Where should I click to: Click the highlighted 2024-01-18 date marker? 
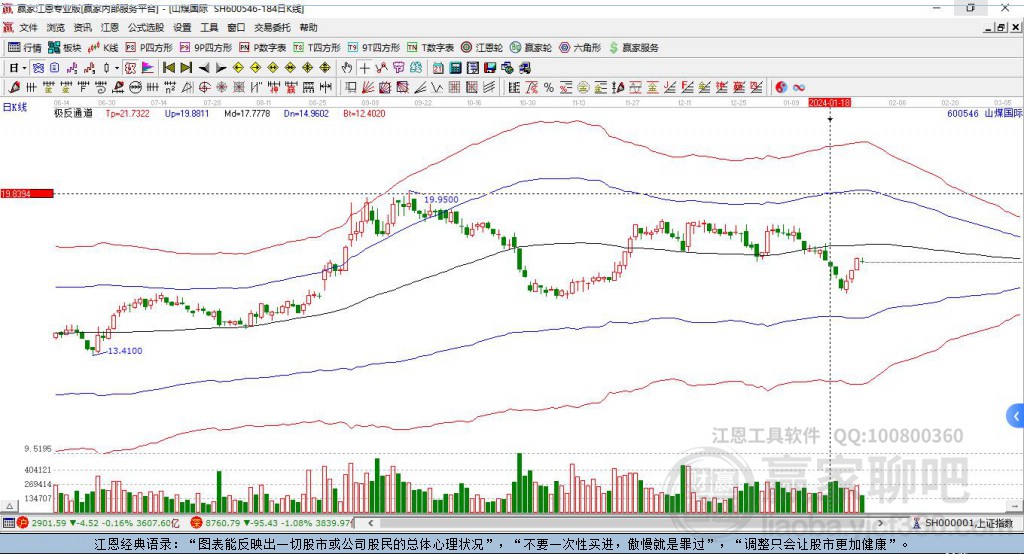coord(829,103)
